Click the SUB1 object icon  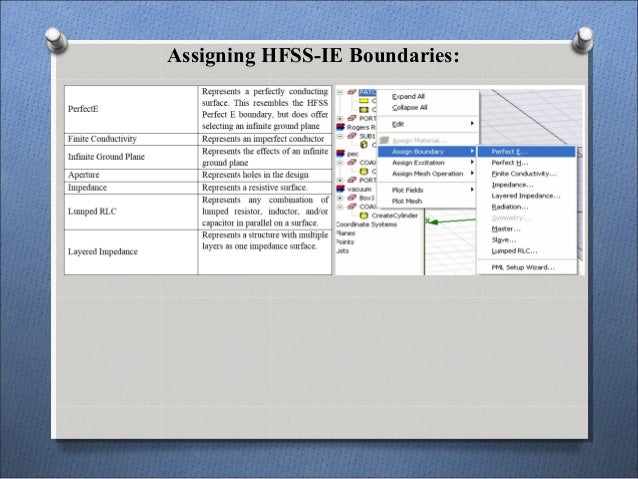click(352, 136)
